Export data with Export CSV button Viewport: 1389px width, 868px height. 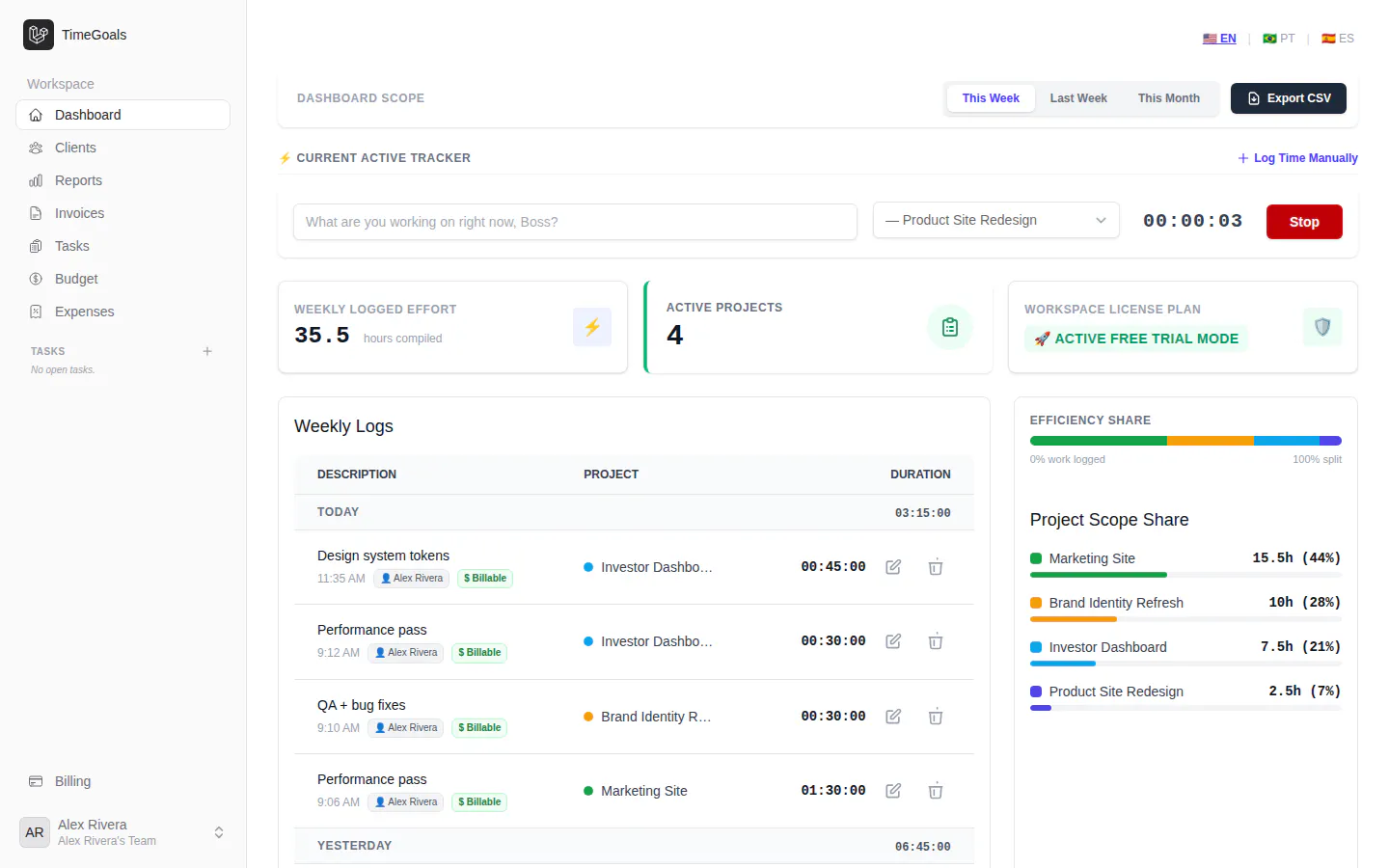1289,98
